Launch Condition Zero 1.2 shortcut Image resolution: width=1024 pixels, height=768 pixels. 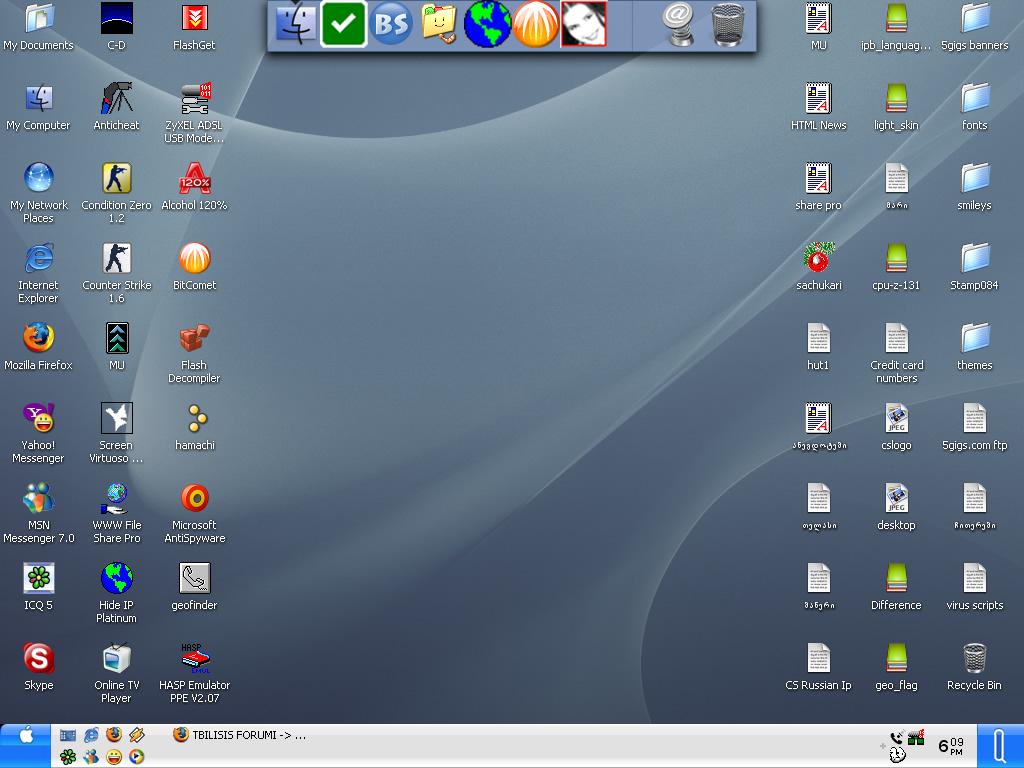coord(116,193)
